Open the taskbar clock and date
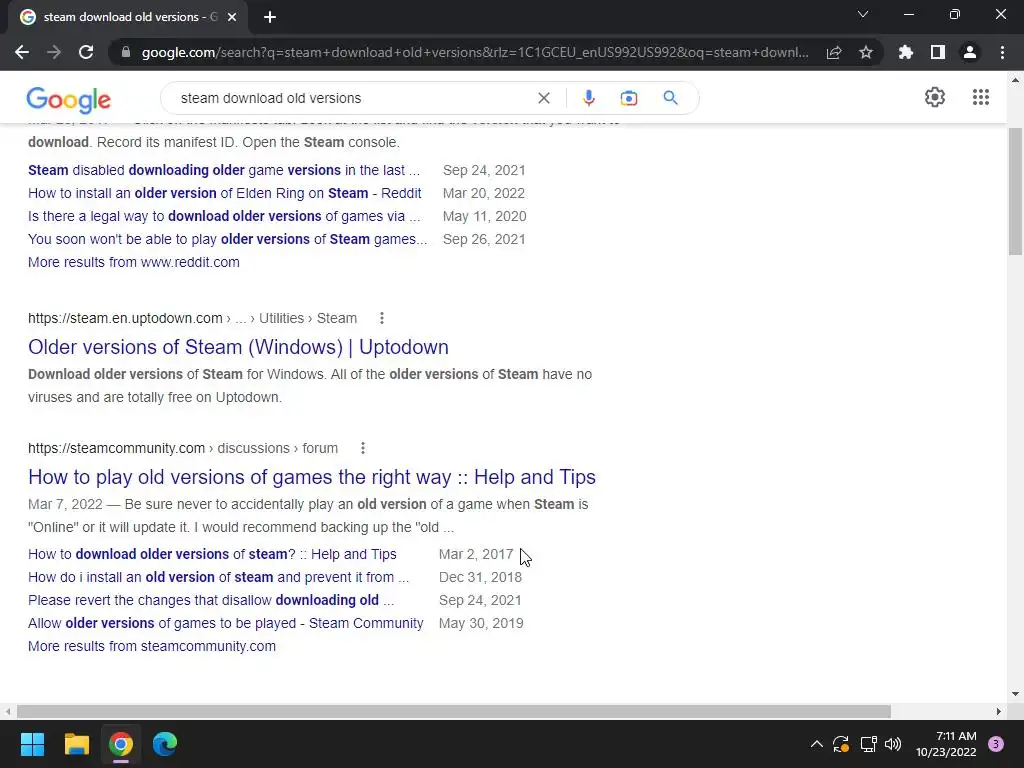This screenshot has height=768, width=1024. tap(946, 744)
